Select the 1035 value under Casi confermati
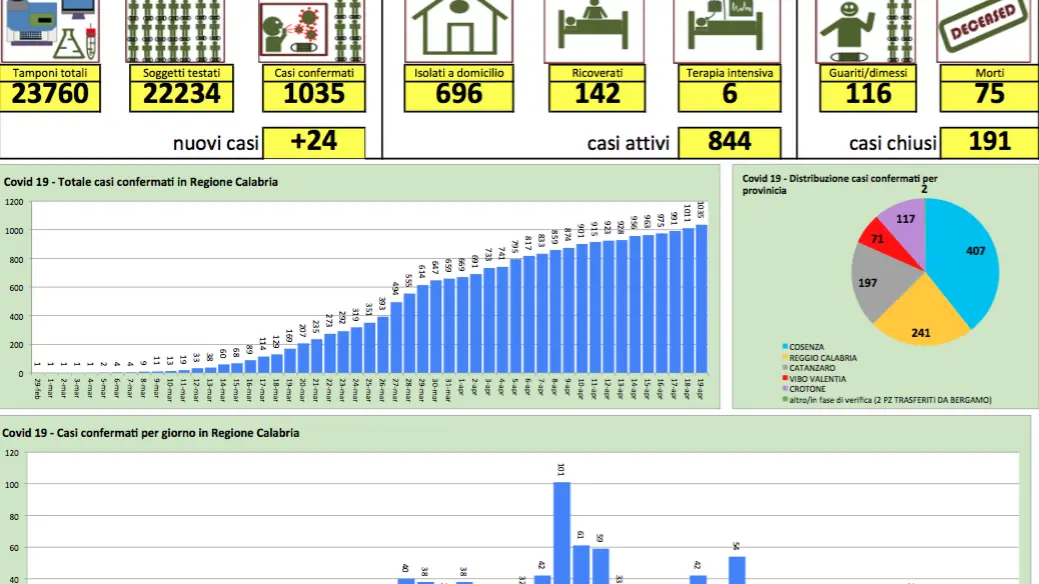This screenshot has height=584, width=1039. point(314,95)
